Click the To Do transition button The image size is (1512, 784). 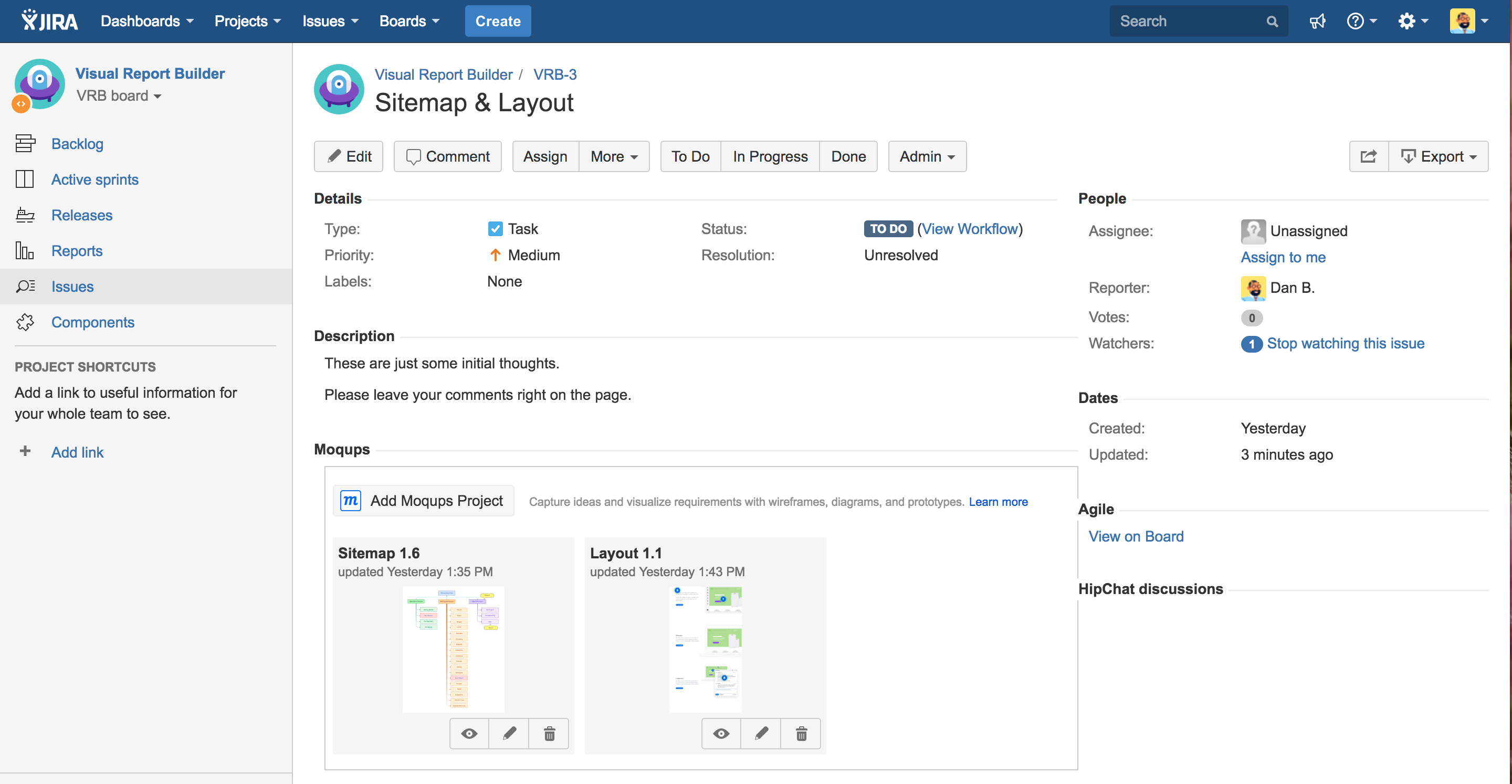tap(690, 156)
